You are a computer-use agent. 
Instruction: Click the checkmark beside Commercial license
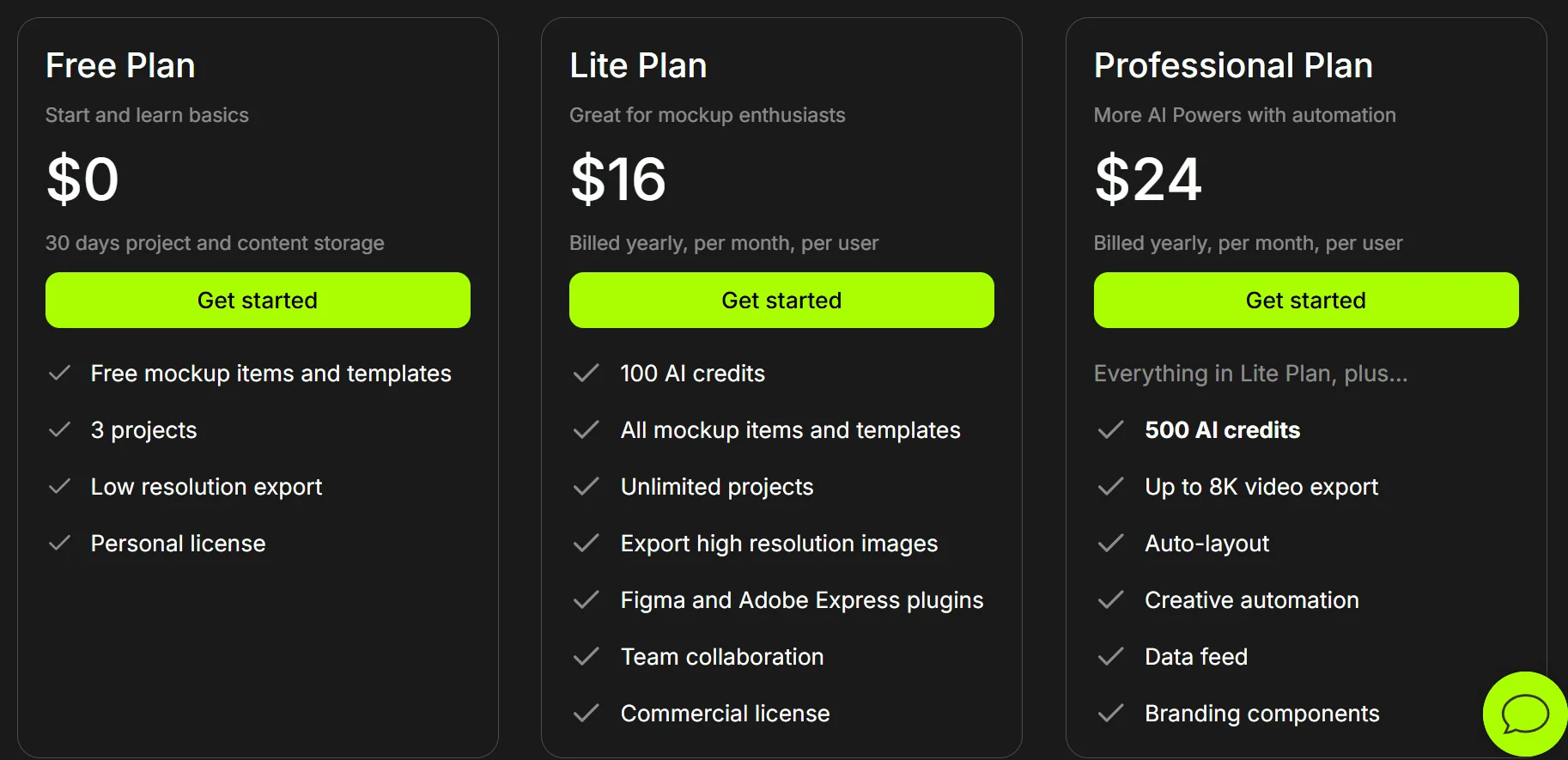click(x=586, y=713)
